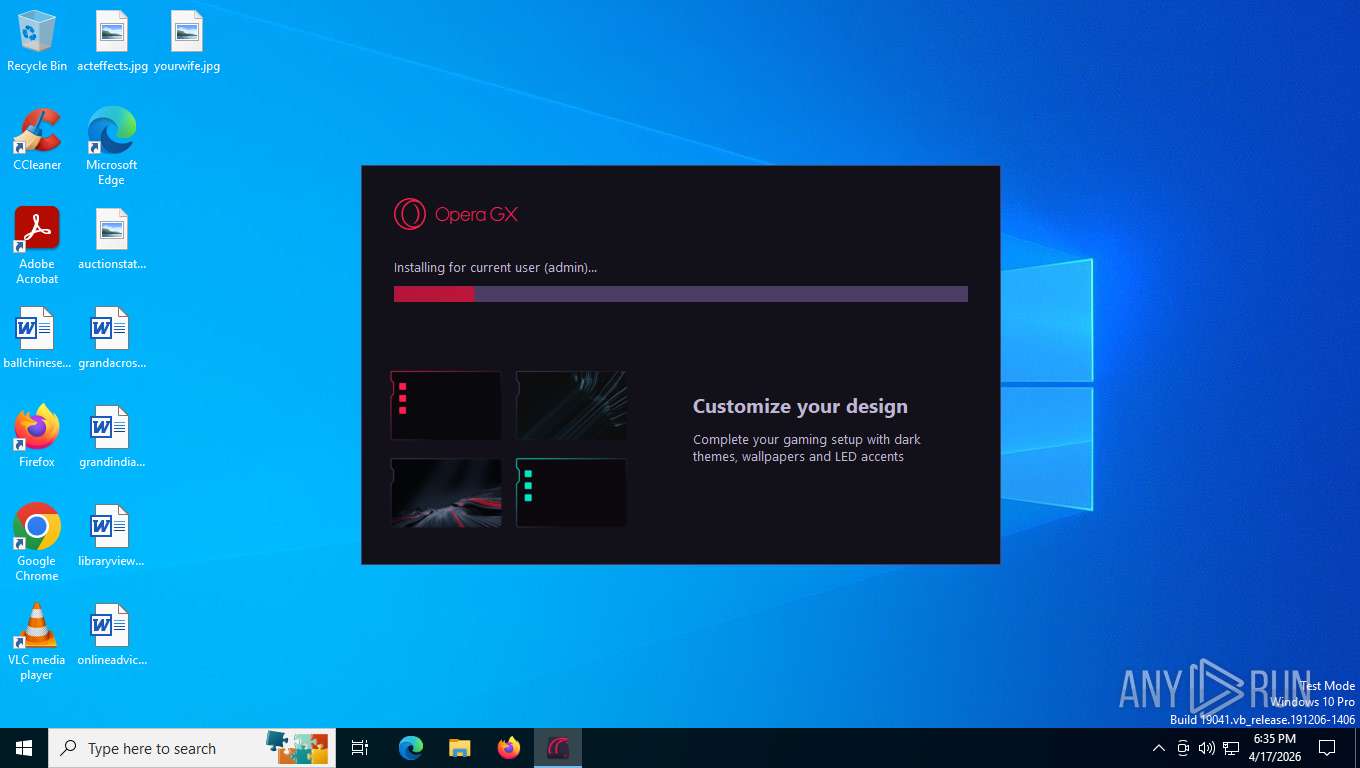Open the volume control in system tray

[1206, 748]
